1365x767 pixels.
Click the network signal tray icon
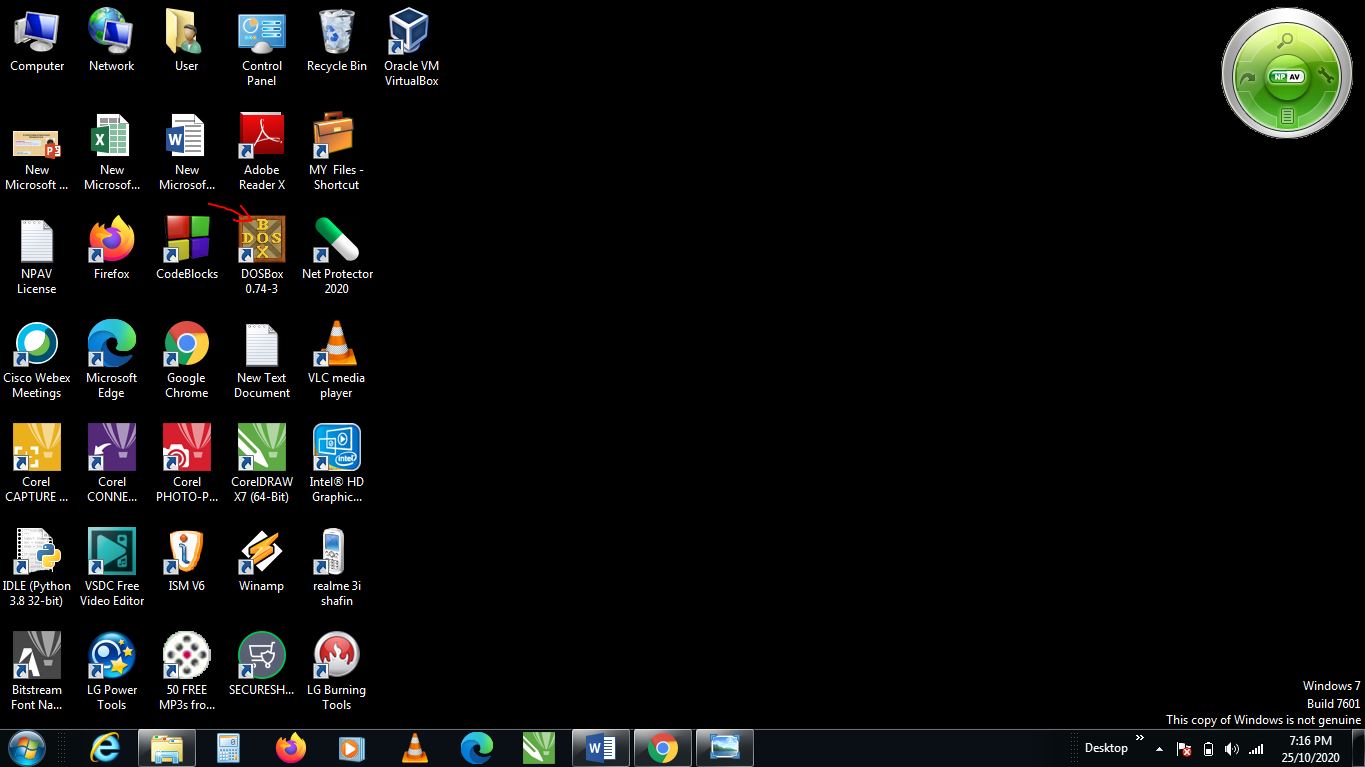click(1256, 749)
